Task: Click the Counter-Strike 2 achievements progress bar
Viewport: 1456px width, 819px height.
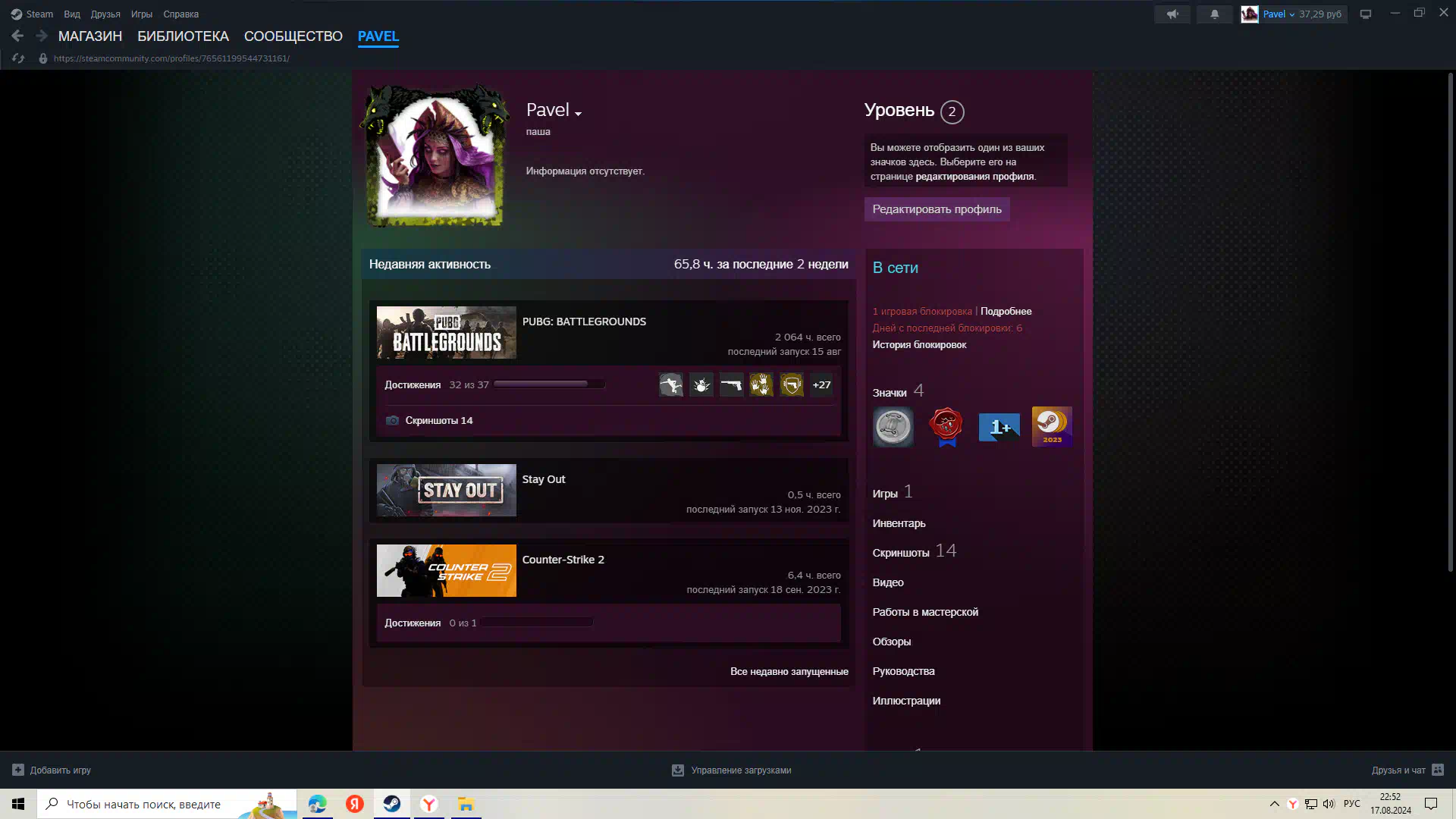Action: [x=537, y=623]
